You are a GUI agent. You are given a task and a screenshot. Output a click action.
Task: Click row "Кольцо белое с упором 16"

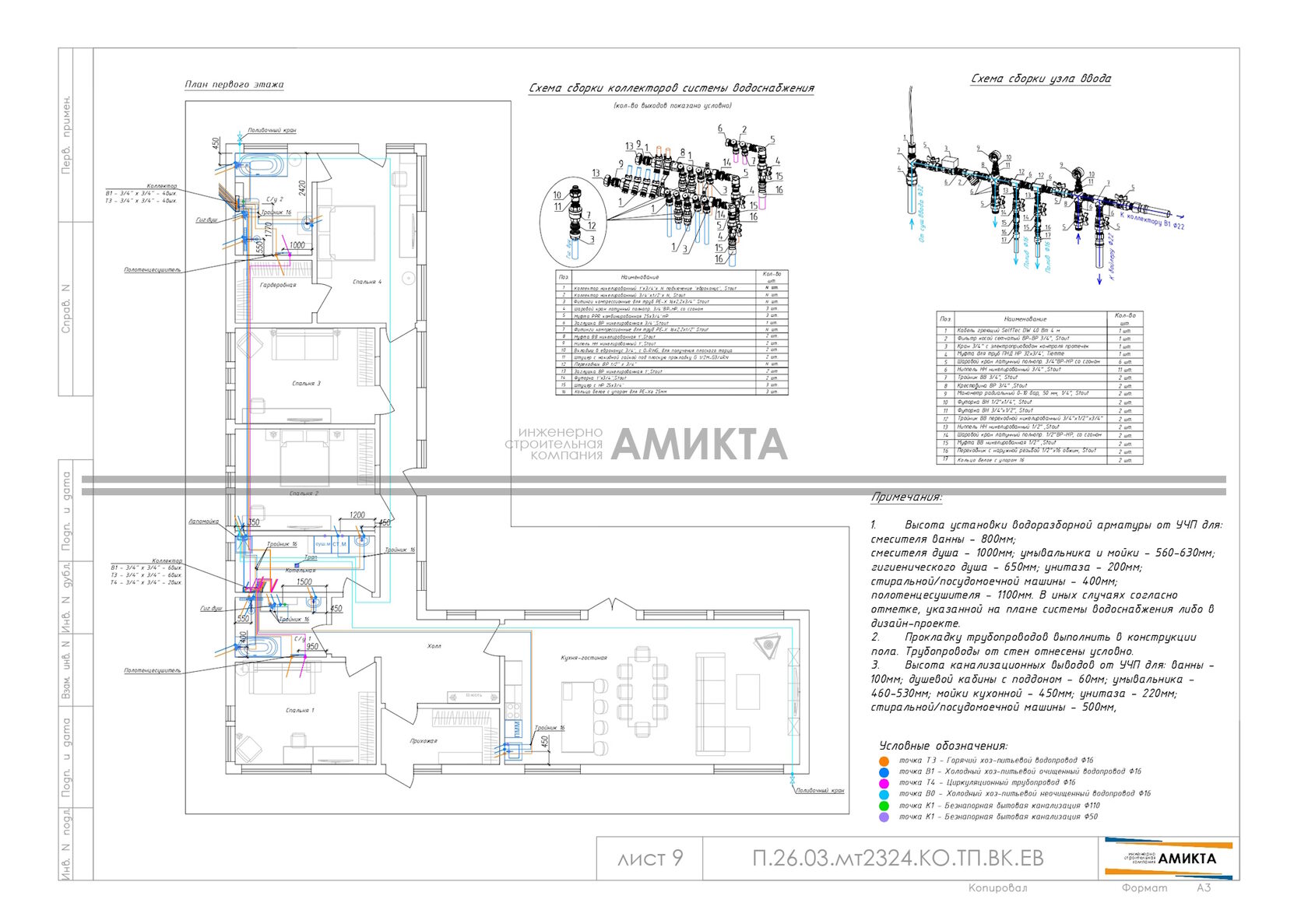coord(1039,460)
